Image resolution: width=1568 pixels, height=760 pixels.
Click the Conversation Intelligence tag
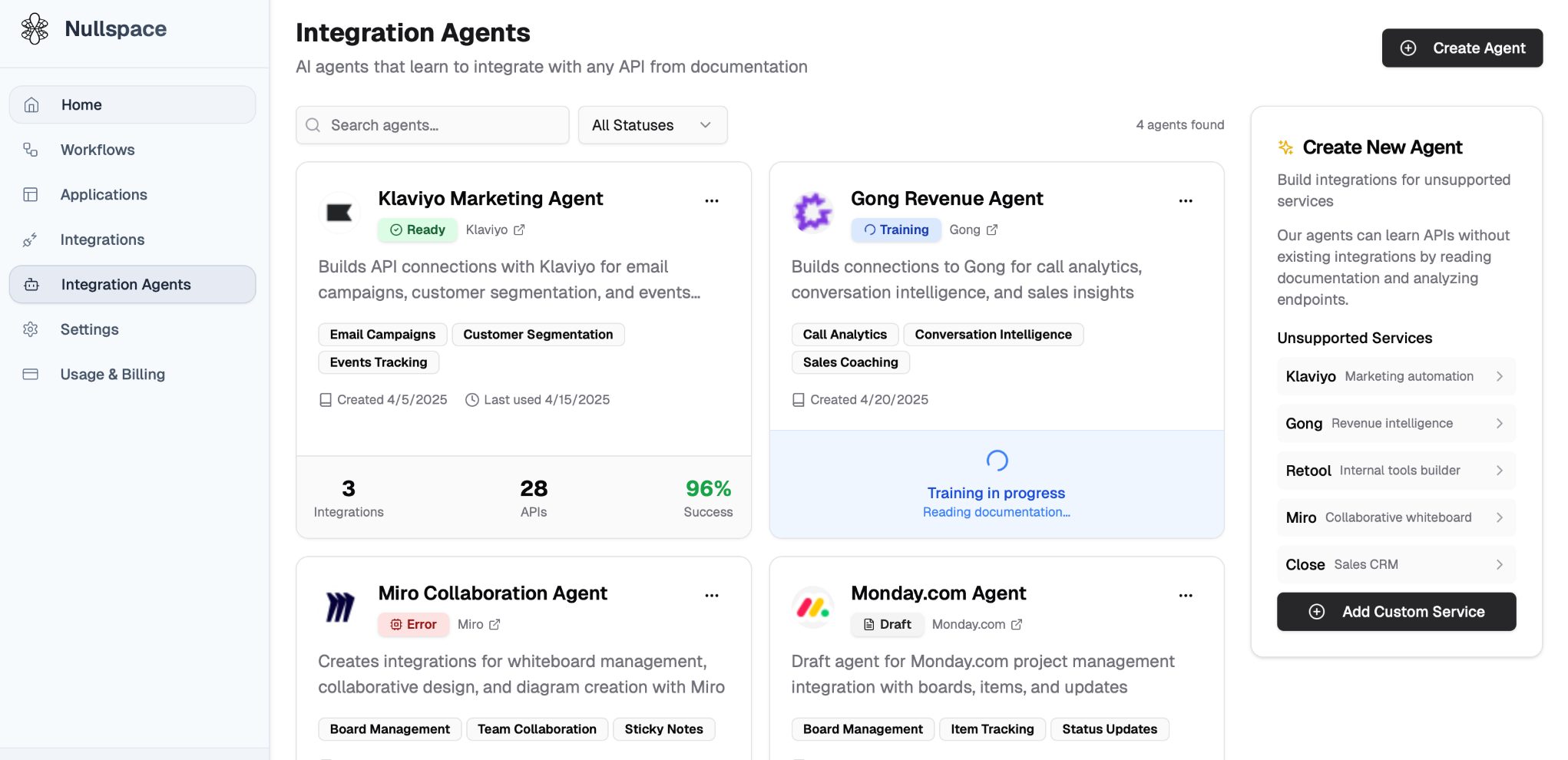click(993, 335)
